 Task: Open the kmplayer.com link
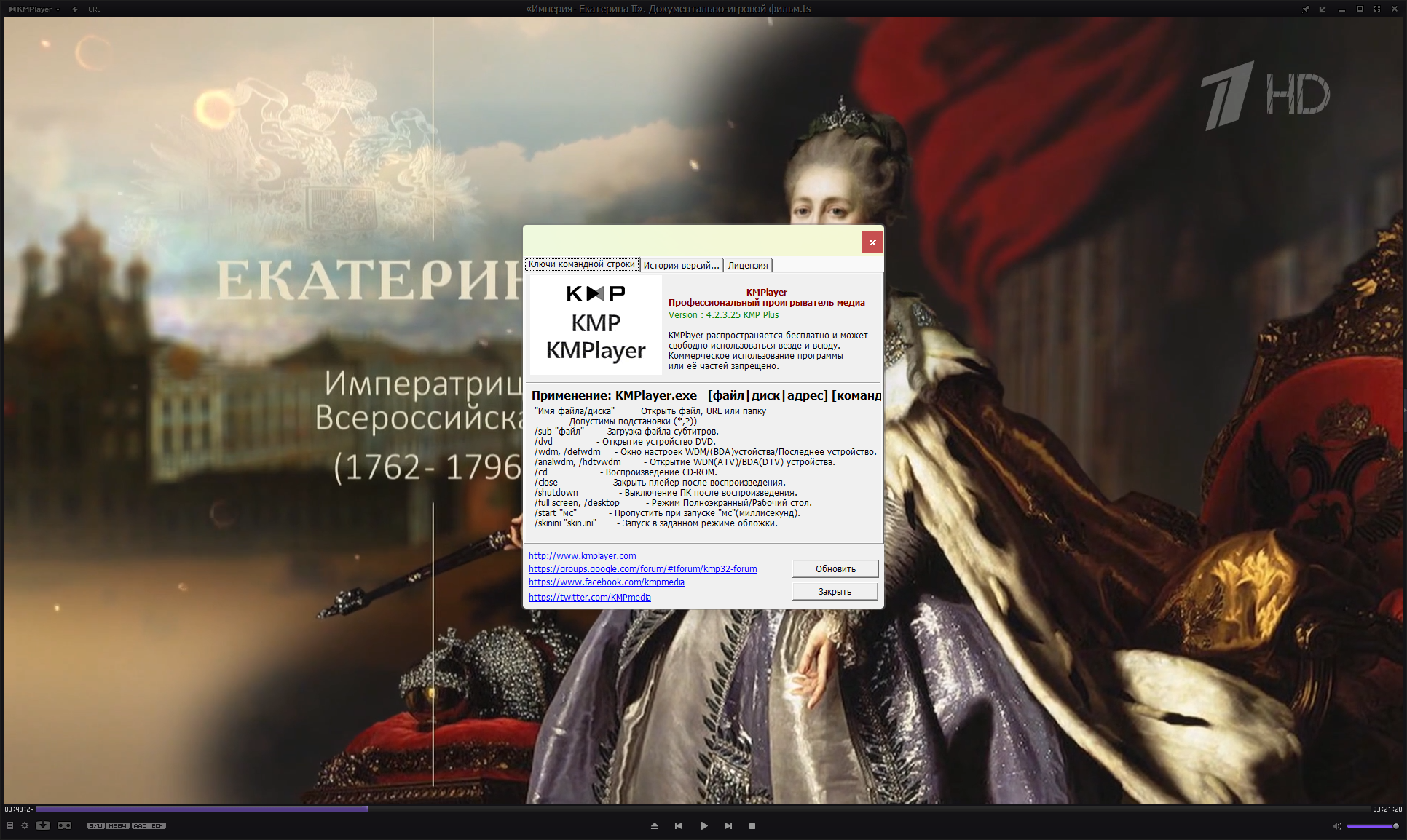point(582,555)
